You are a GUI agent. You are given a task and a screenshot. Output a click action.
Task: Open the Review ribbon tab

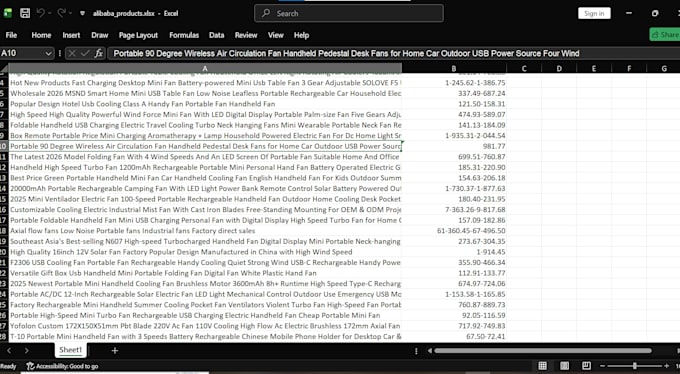click(x=246, y=35)
